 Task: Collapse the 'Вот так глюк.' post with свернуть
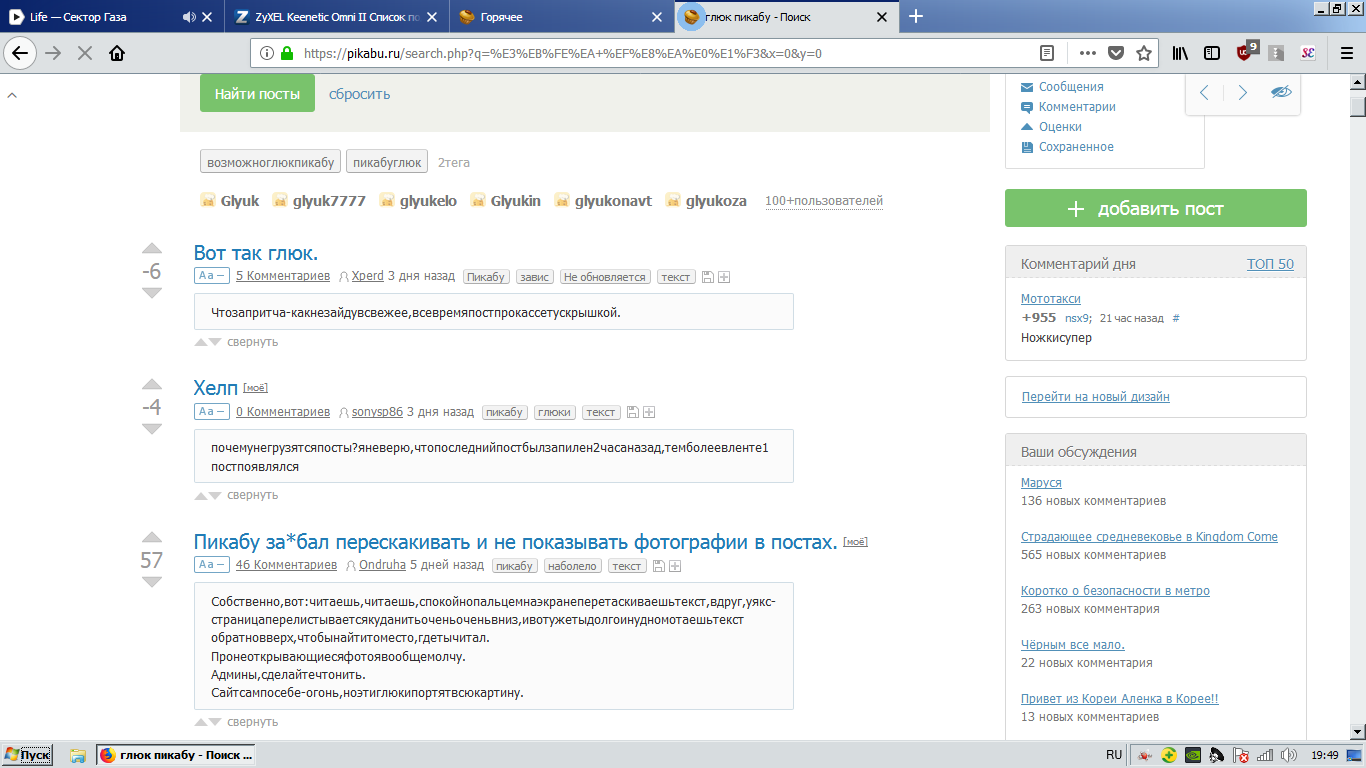[252, 342]
